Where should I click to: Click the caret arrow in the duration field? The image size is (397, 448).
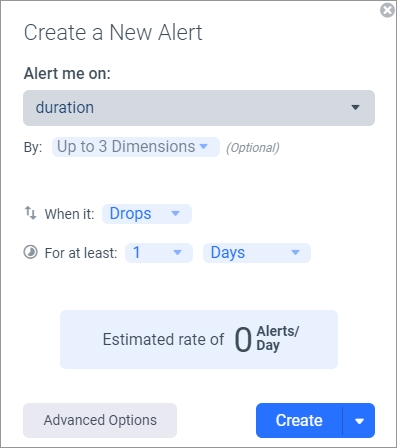click(x=355, y=107)
